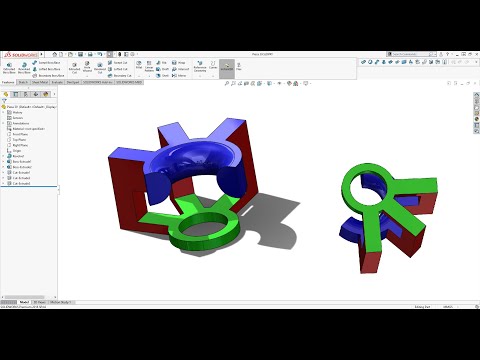
Task: Click the Search Commands field
Action: [x=411, y=54]
